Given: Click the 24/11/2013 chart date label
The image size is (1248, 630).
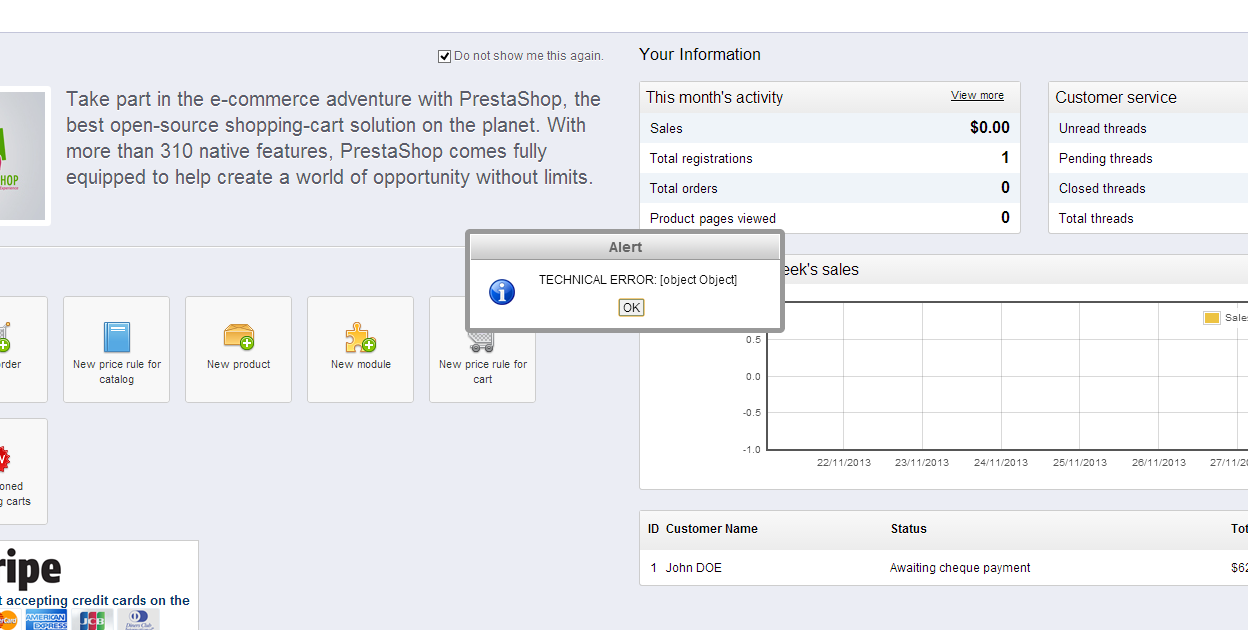Looking at the screenshot, I should (1001, 462).
